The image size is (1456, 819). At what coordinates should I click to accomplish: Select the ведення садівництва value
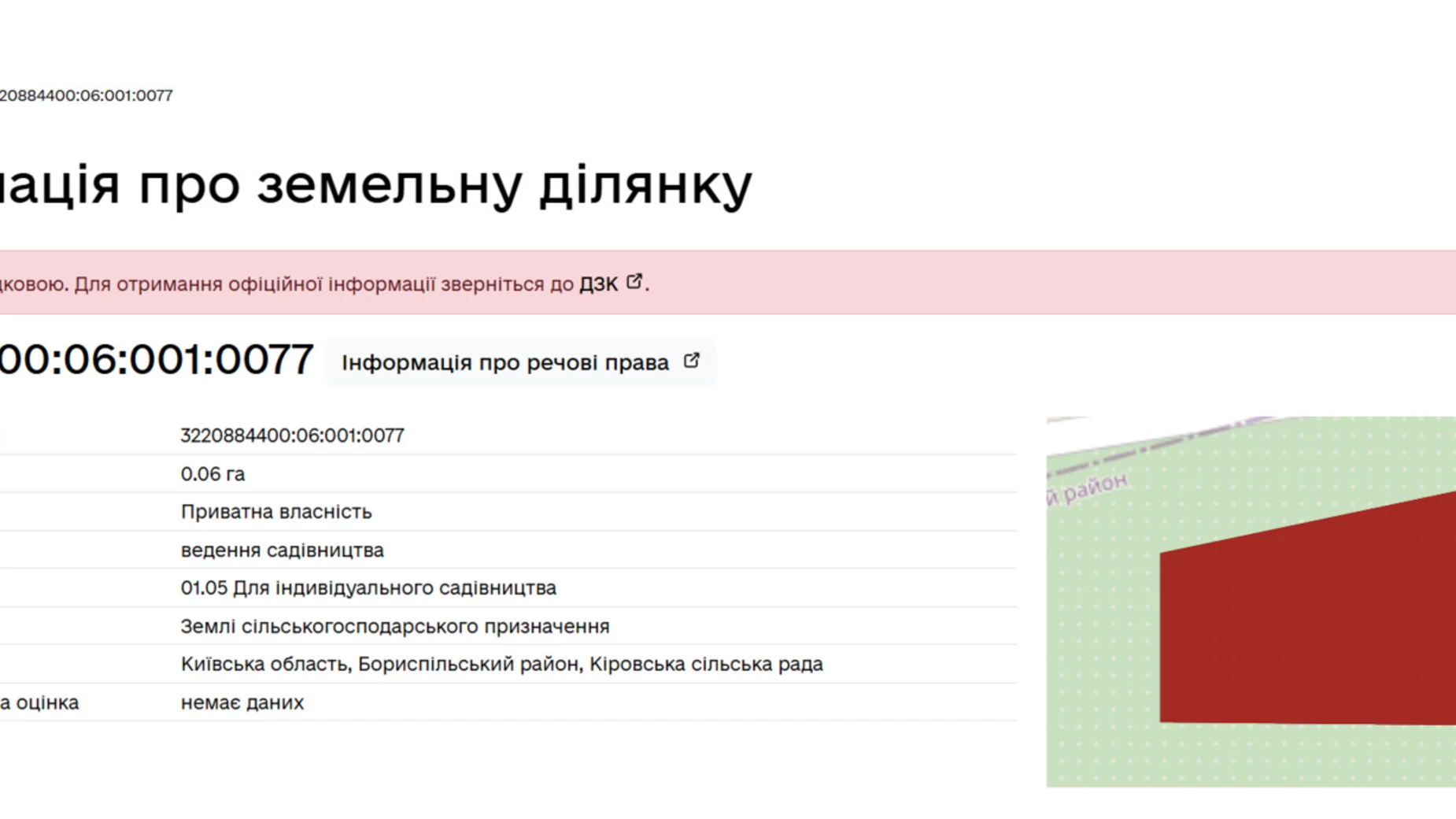pyautogui.click(x=282, y=550)
